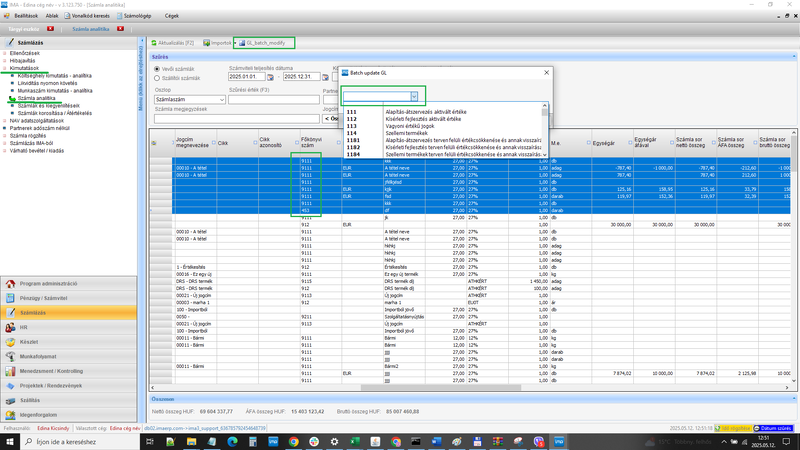Select Szállítói számlák radio button
The height and width of the screenshot is (450, 800).
point(157,78)
